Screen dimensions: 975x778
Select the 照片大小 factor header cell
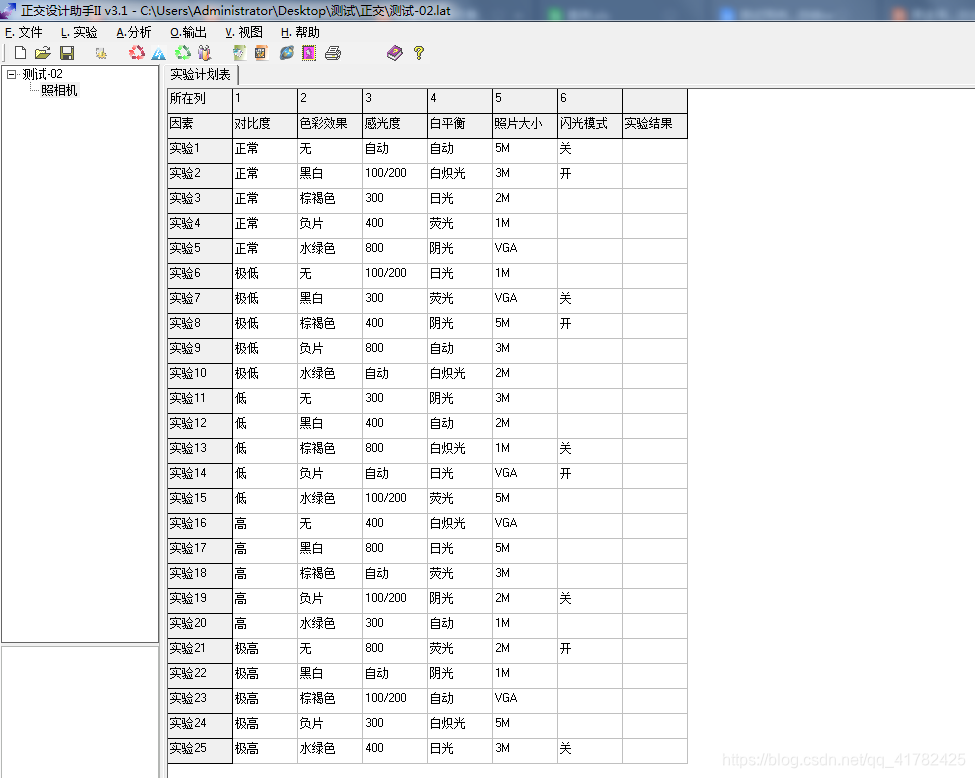tap(525, 125)
